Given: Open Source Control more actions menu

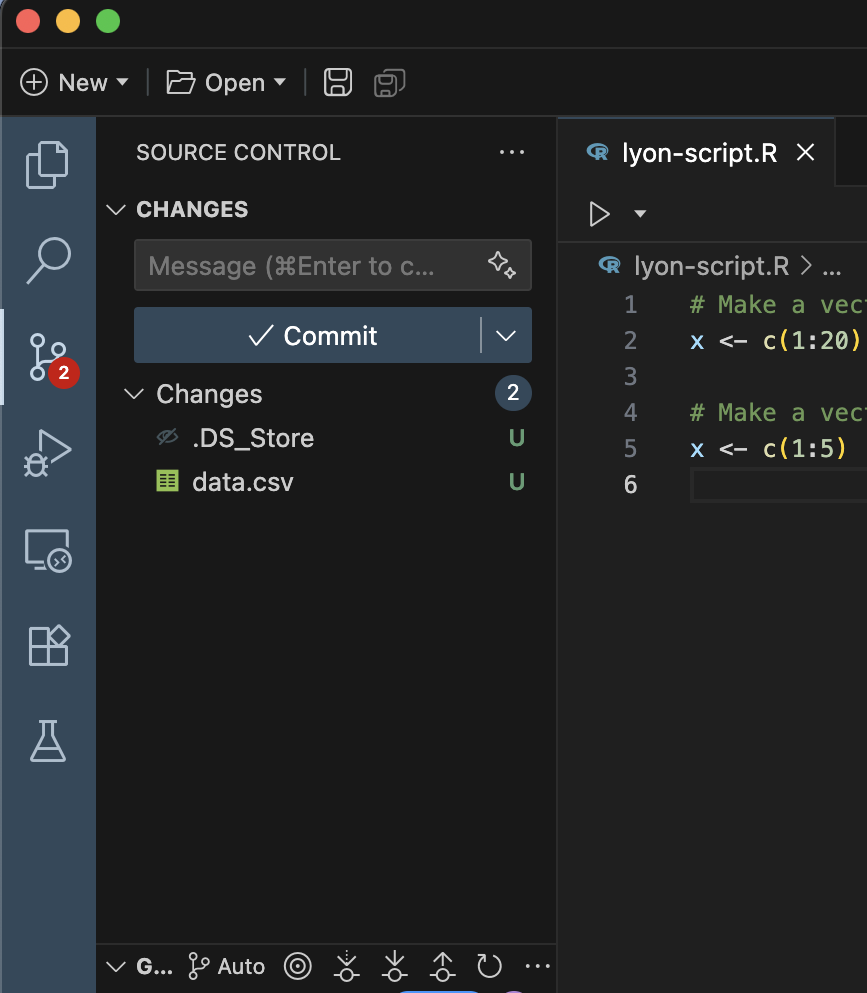Looking at the screenshot, I should (x=512, y=152).
